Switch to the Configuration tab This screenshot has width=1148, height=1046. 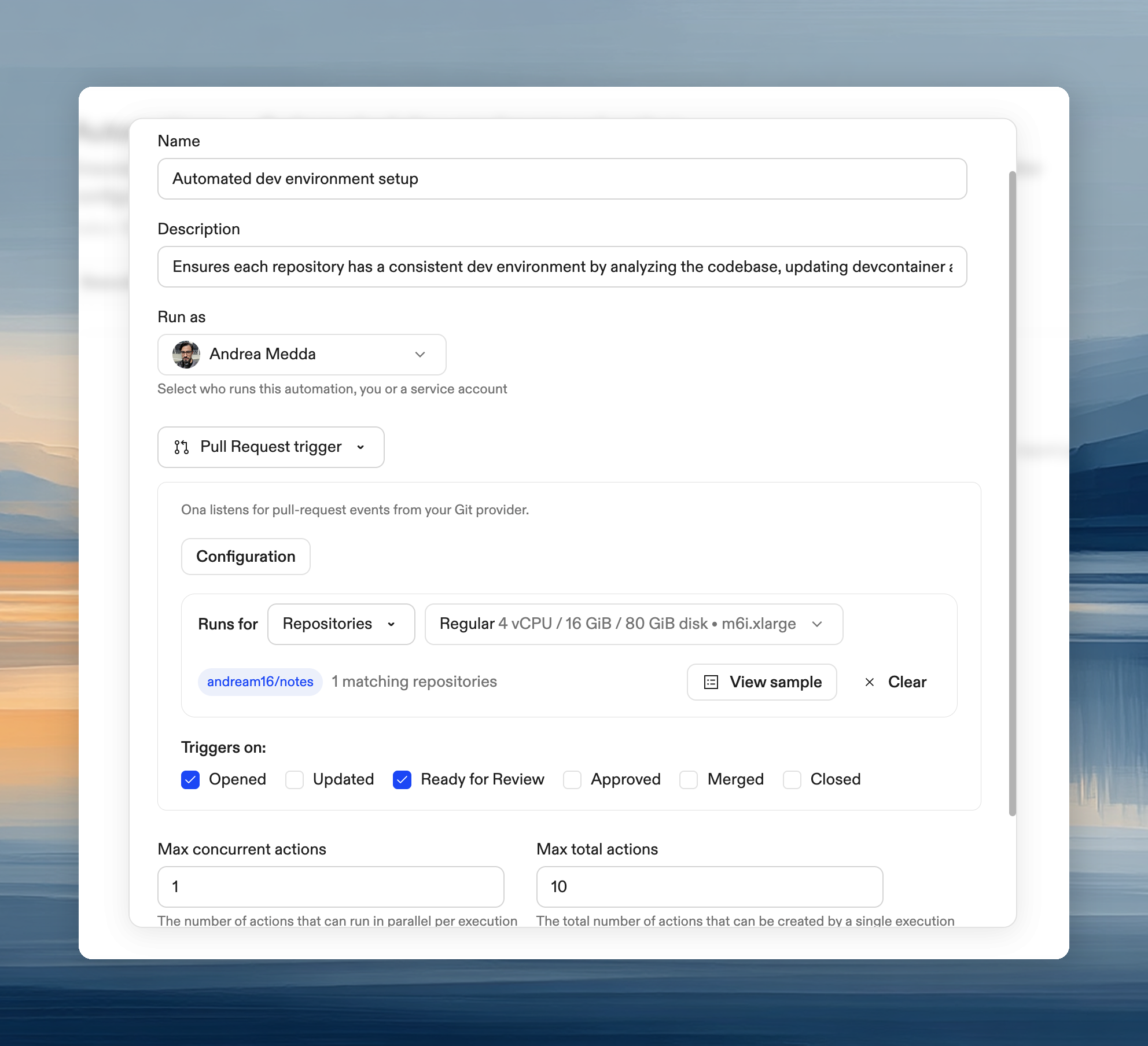245,556
